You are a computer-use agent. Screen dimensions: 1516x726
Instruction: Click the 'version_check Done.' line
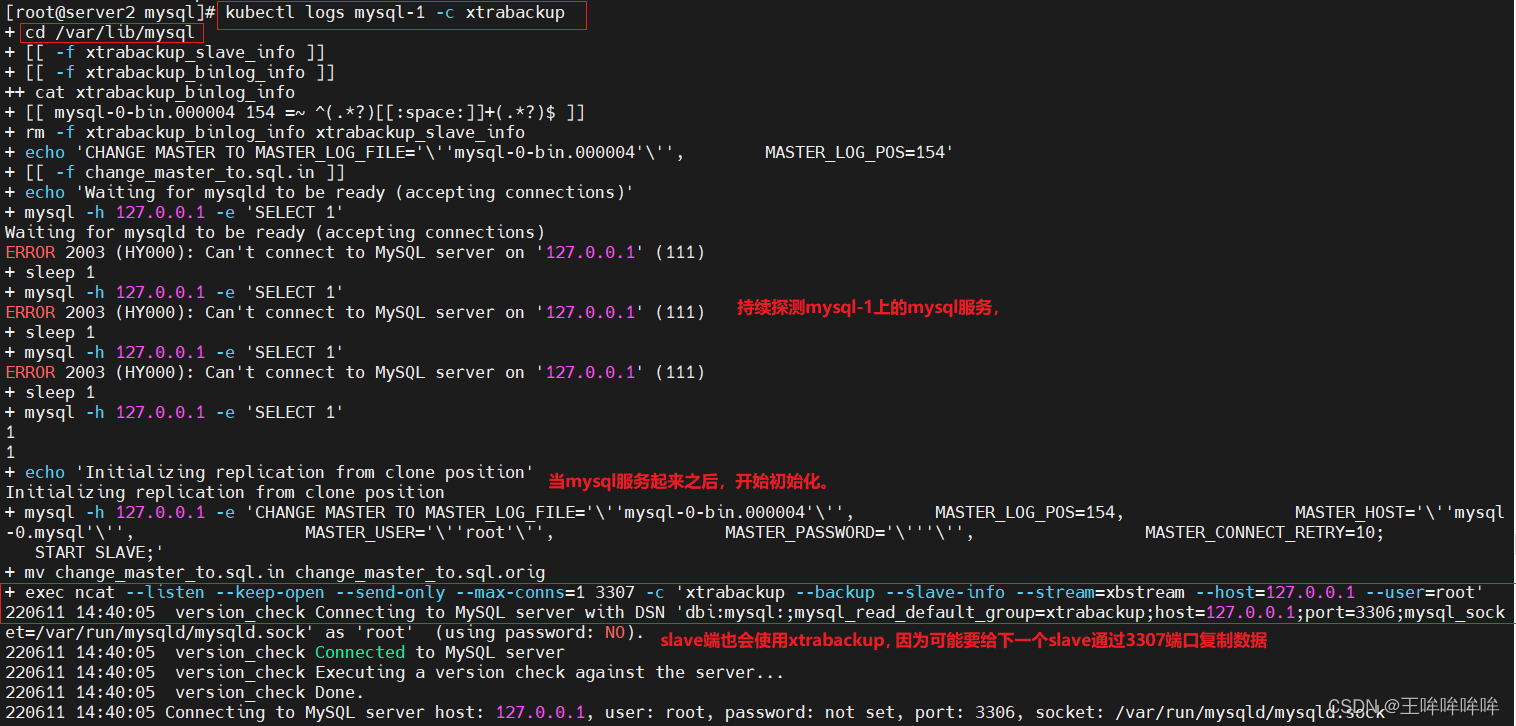click(x=270, y=693)
